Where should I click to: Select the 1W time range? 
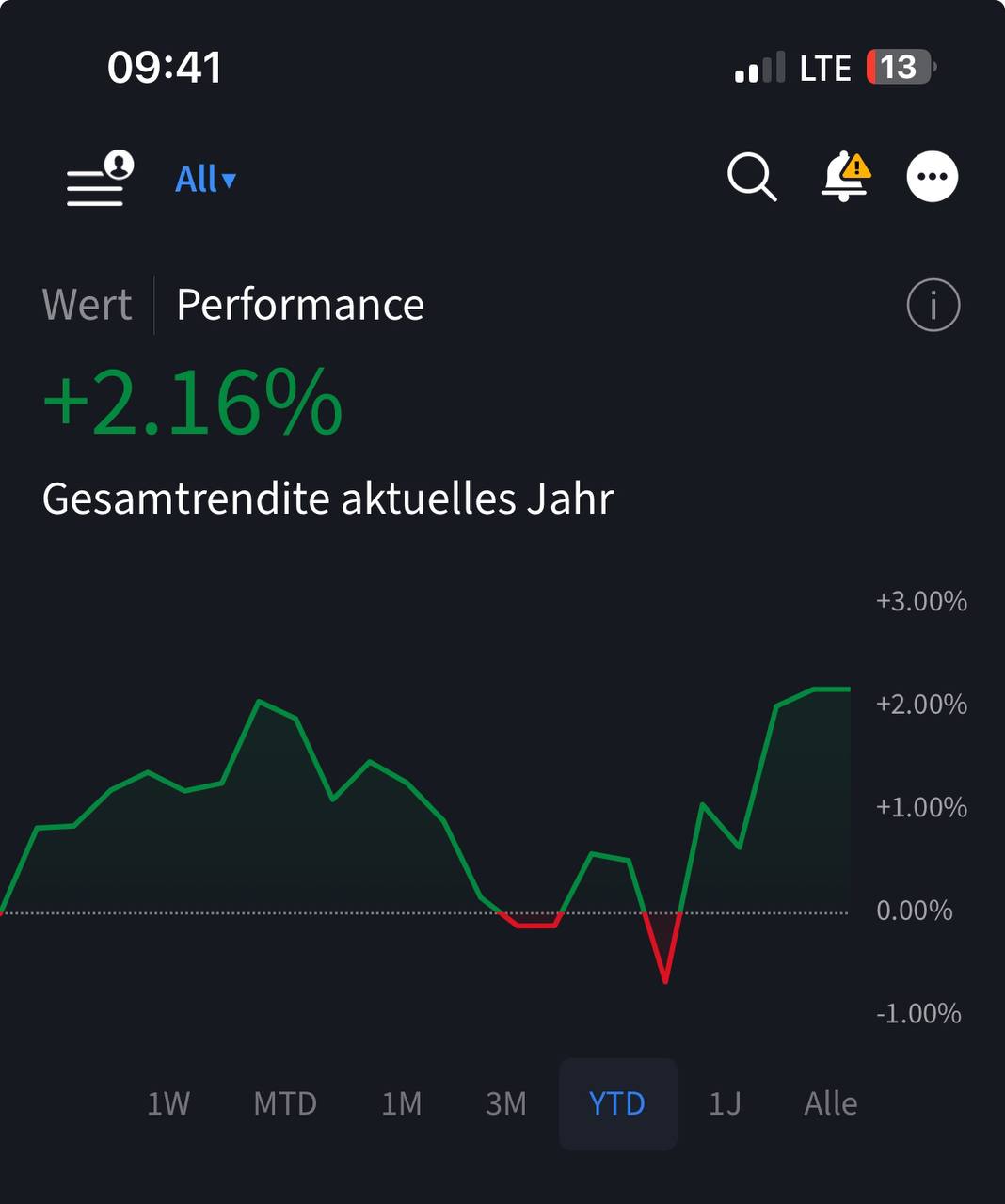168,1103
